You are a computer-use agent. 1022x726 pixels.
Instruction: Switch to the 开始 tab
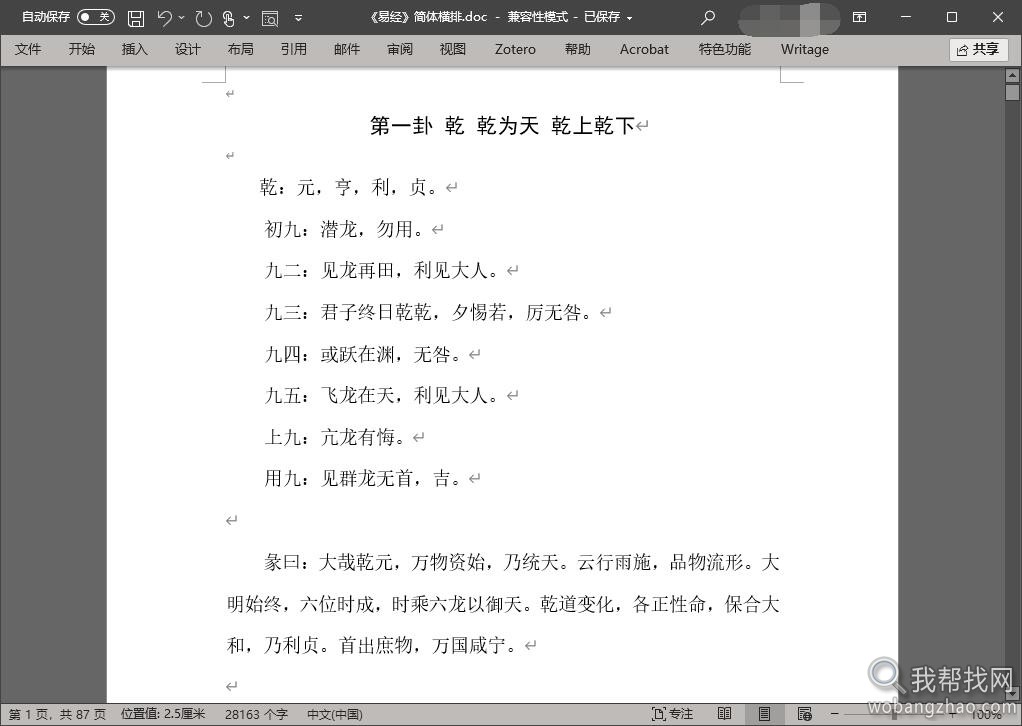click(81, 50)
